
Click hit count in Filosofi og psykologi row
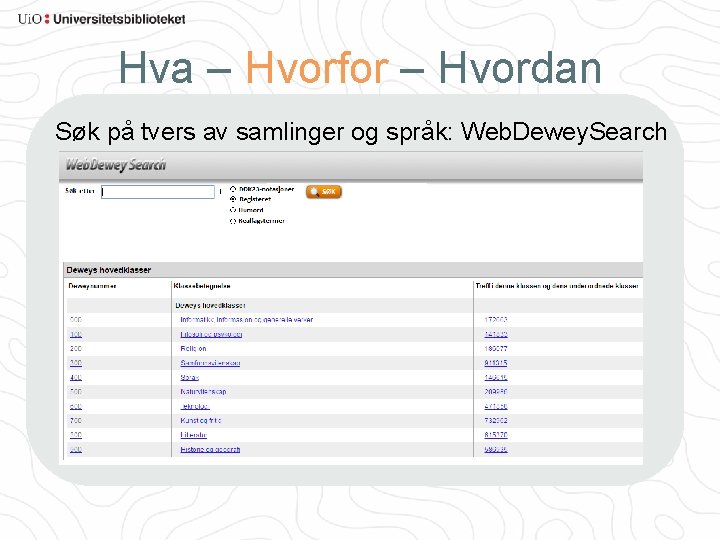click(x=496, y=334)
